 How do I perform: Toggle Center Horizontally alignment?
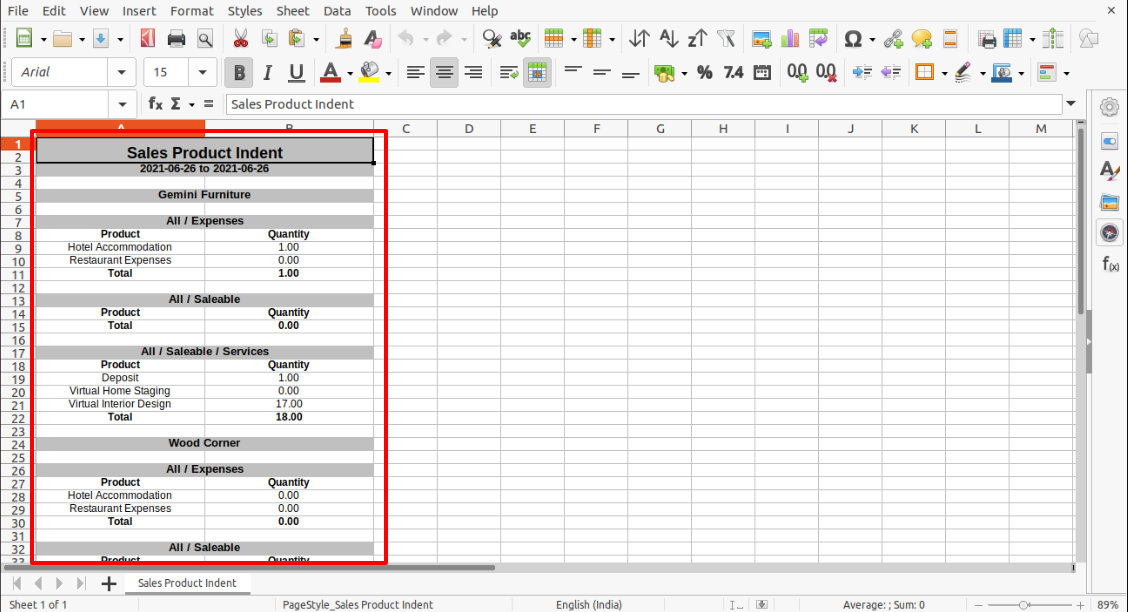(444, 72)
